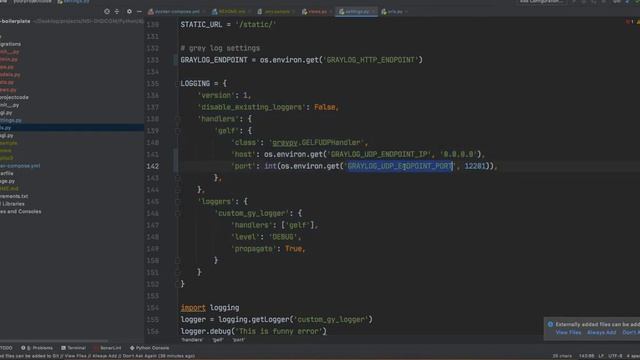Open the TODO tool window
Viewport: 640px width, 360px height.
(6, 348)
